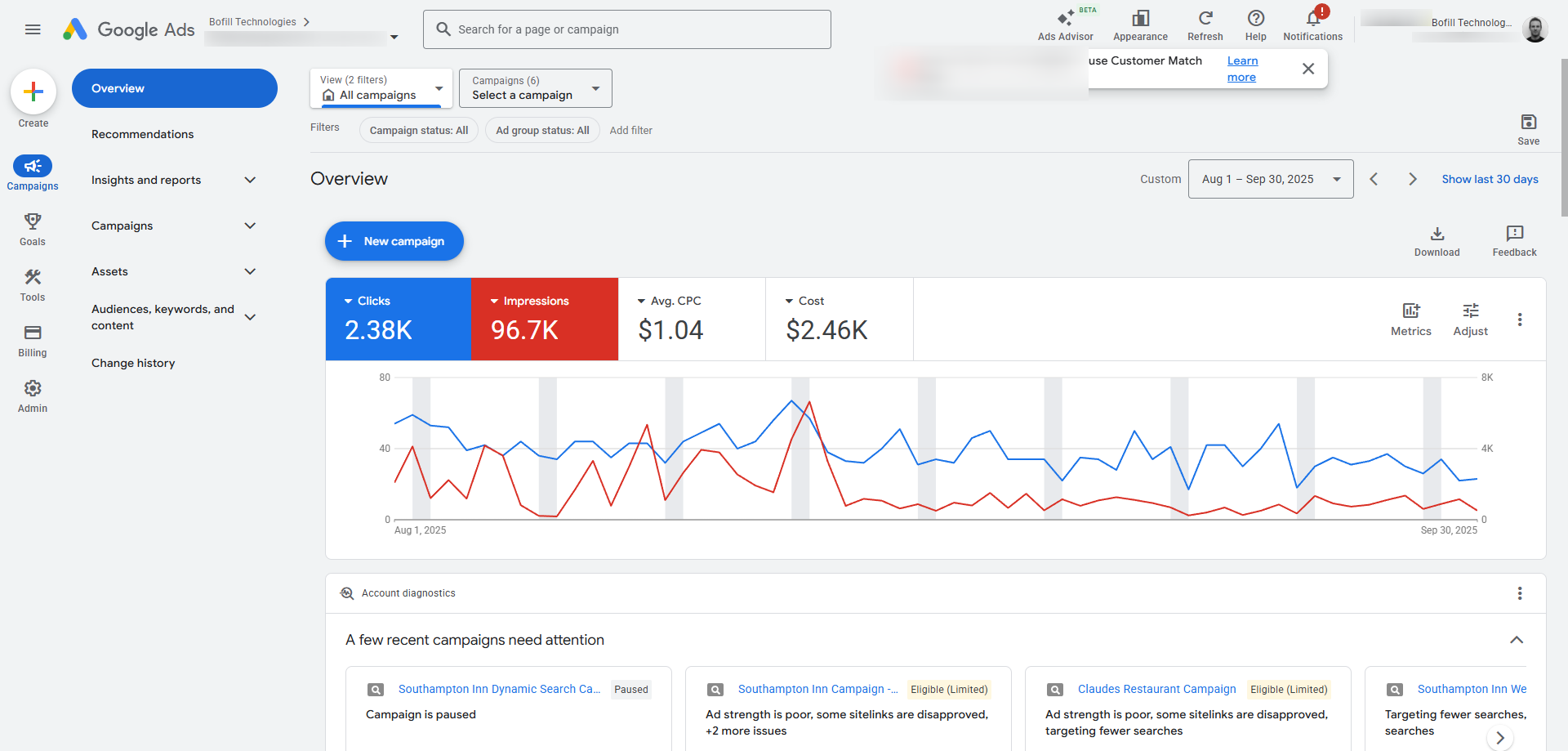Dismiss the Customer Match notification banner
Image resolution: width=1568 pixels, height=751 pixels.
coord(1308,69)
